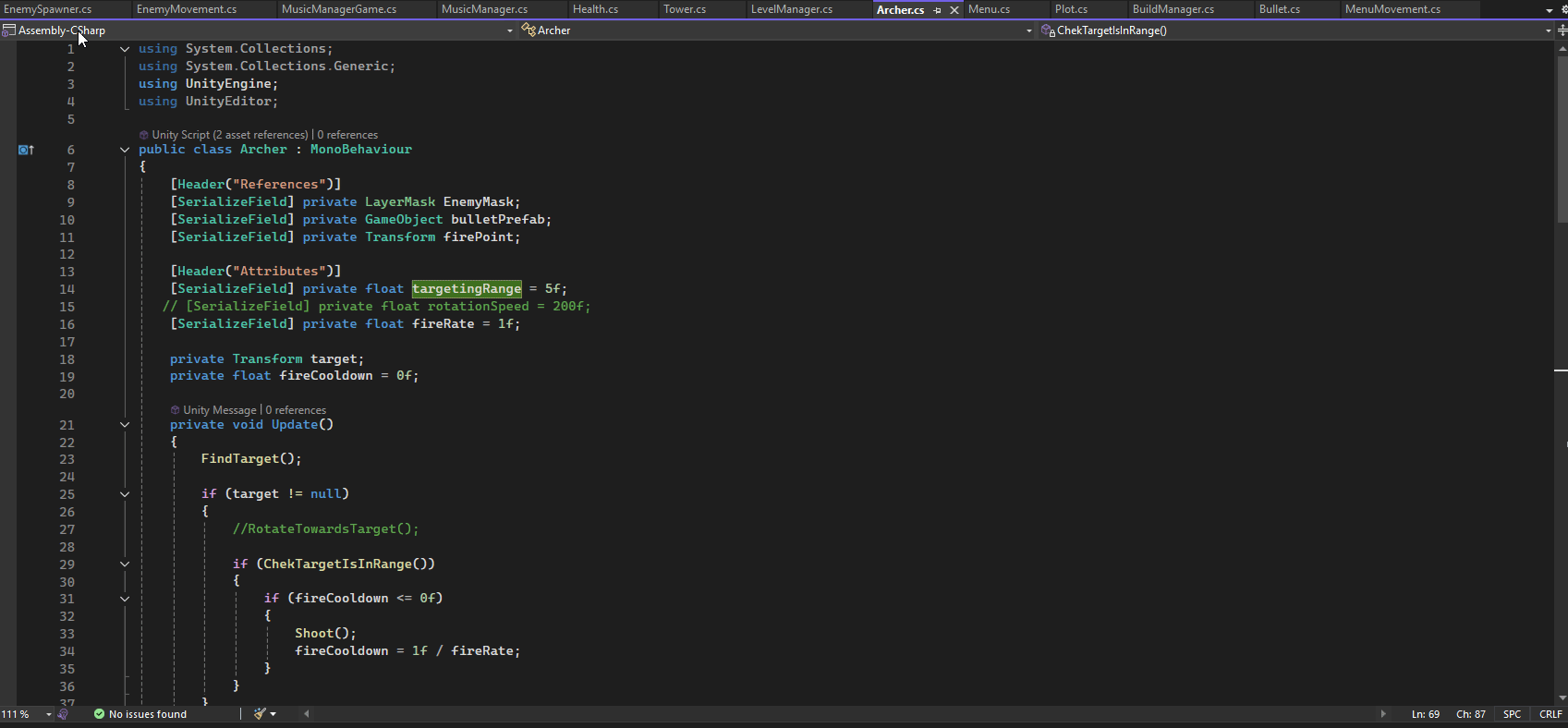Image resolution: width=1568 pixels, height=728 pixels.
Task: Click line number 19 in the margin
Action: click(x=67, y=377)
